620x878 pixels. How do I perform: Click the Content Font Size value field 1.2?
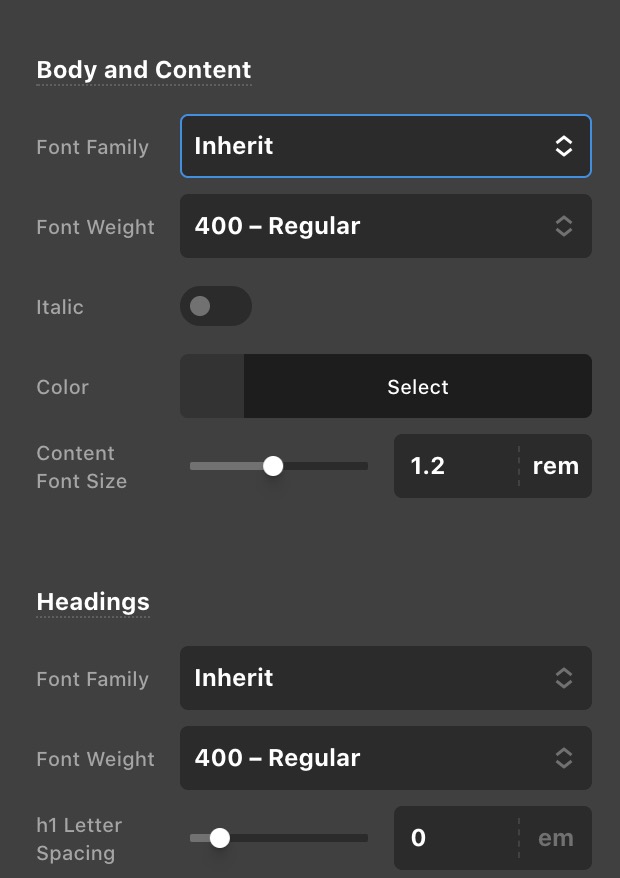click(x=456, y=466)
